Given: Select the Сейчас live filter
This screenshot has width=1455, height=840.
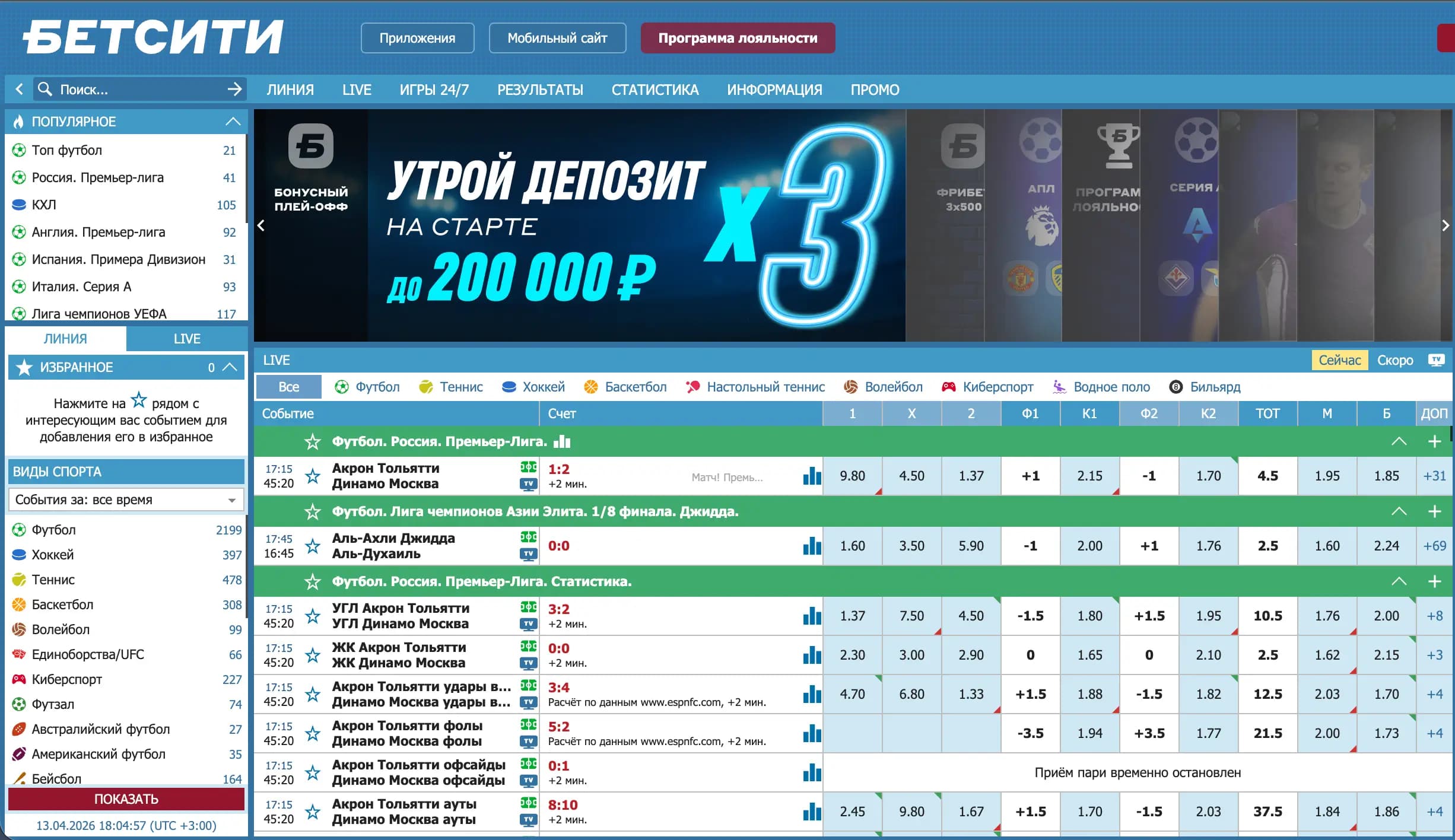Looking at the screenshot, I should coord(1340,360).
